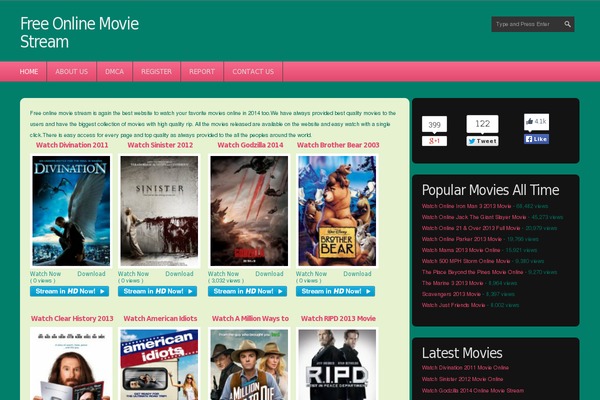Click the Godzilla movie poster

pos(249,211)
